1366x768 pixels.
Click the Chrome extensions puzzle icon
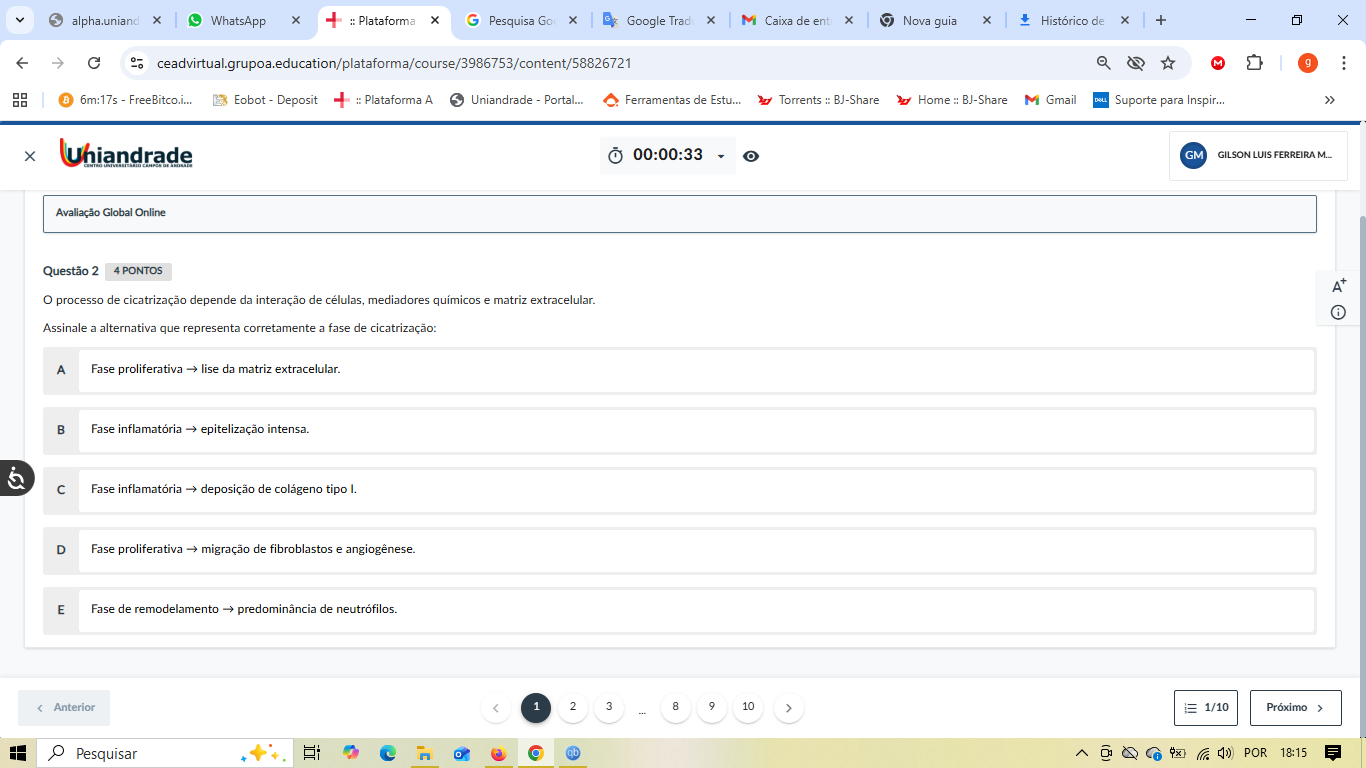[1254, 63]
